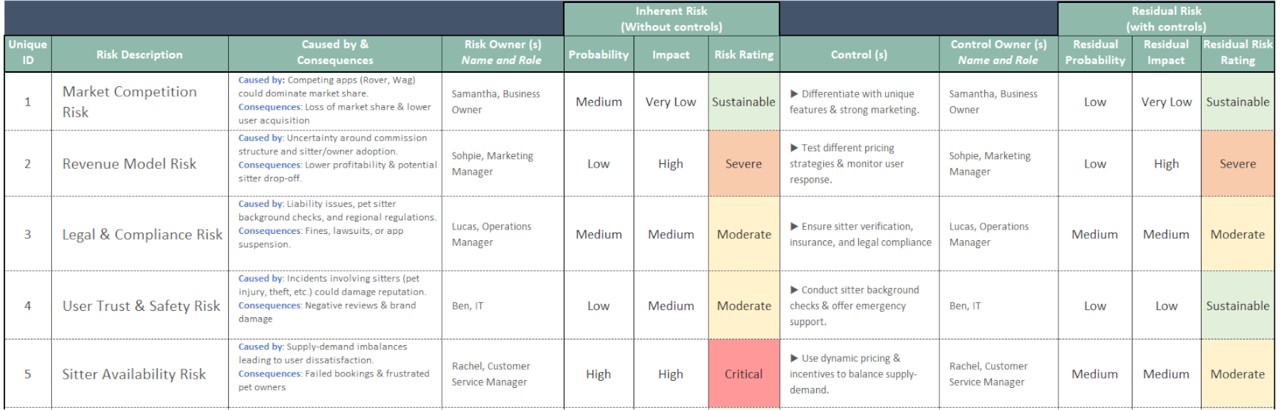Image resolution: width=1280 pixels, height=410 pixels.
Task: Select the "Residual Risk (with controls)" group header
Action: click(x=1167, y=19)
